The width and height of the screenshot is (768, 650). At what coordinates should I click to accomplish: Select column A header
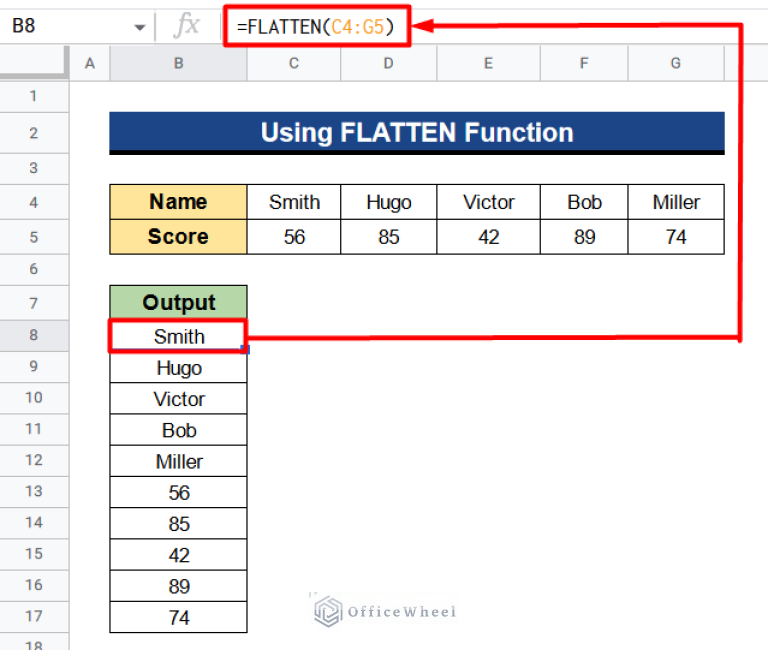(x=89, y=64)
